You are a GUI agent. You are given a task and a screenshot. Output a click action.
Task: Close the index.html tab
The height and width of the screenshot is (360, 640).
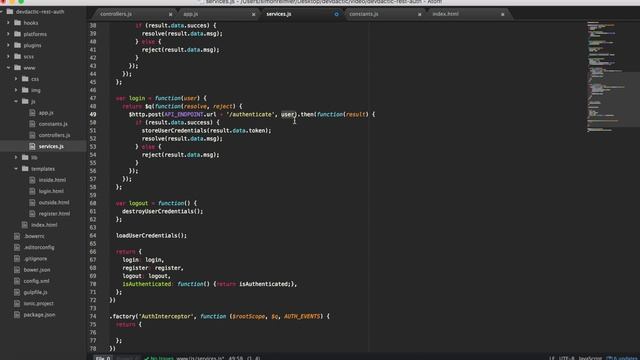[502, 14]
